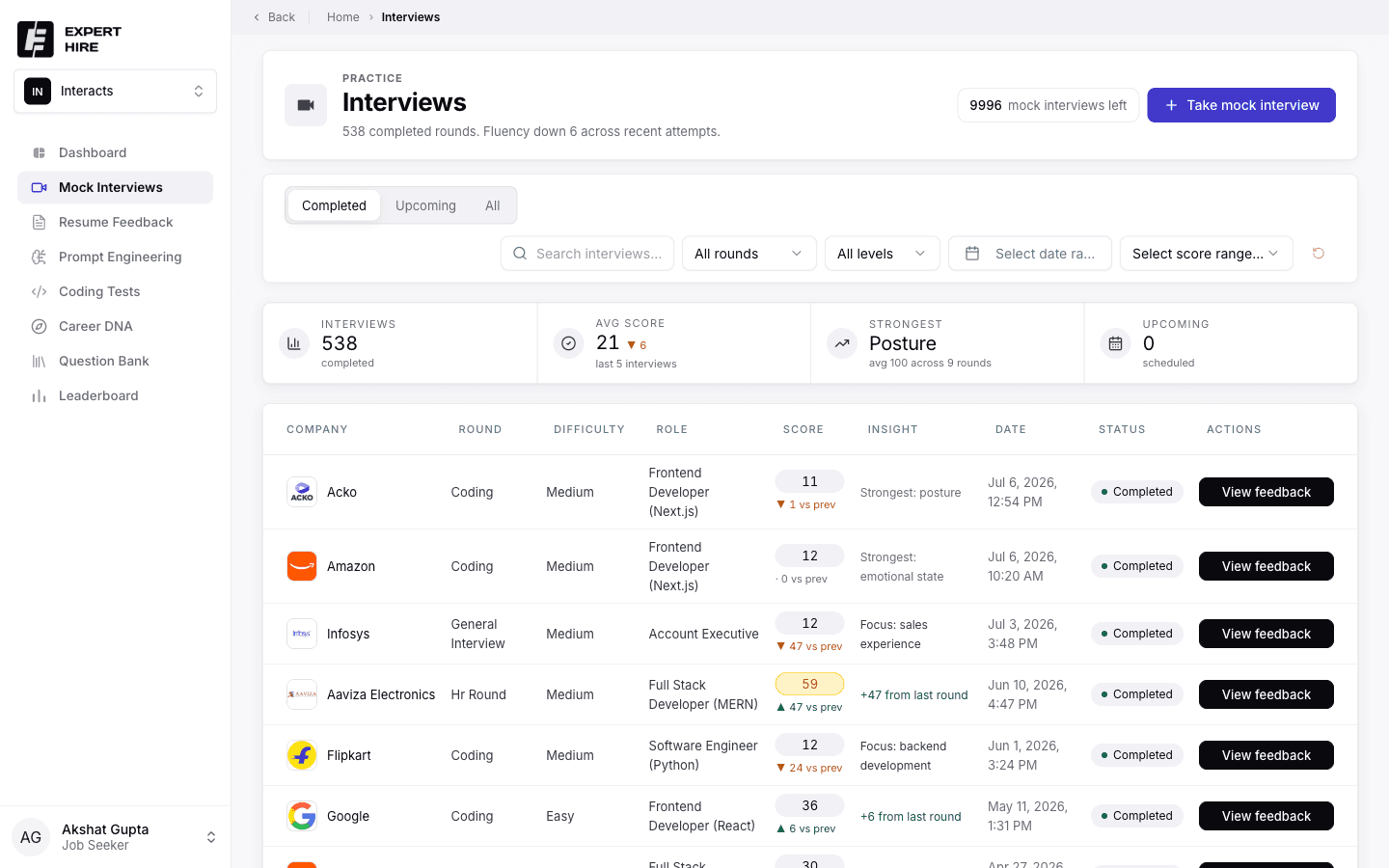Open the Dashboard sidebar icon
Screen dimensions: 1389x868
40,152
